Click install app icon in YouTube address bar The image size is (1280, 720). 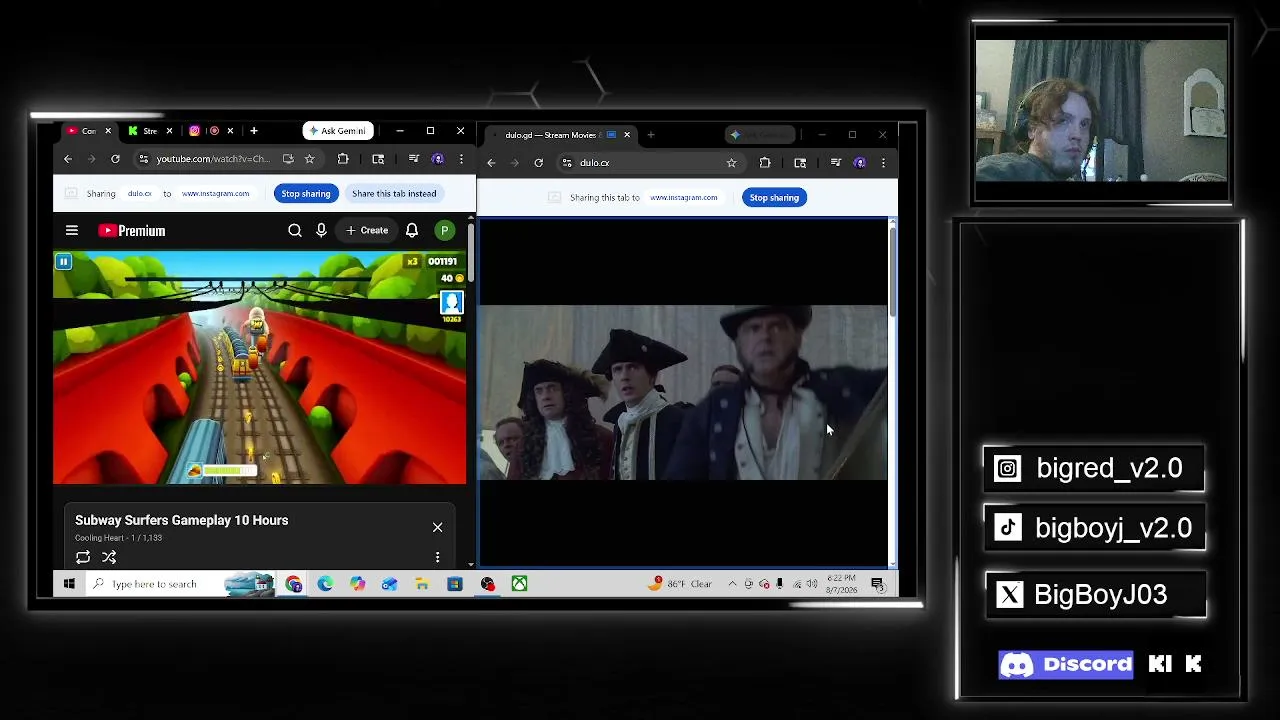(288, 159)
